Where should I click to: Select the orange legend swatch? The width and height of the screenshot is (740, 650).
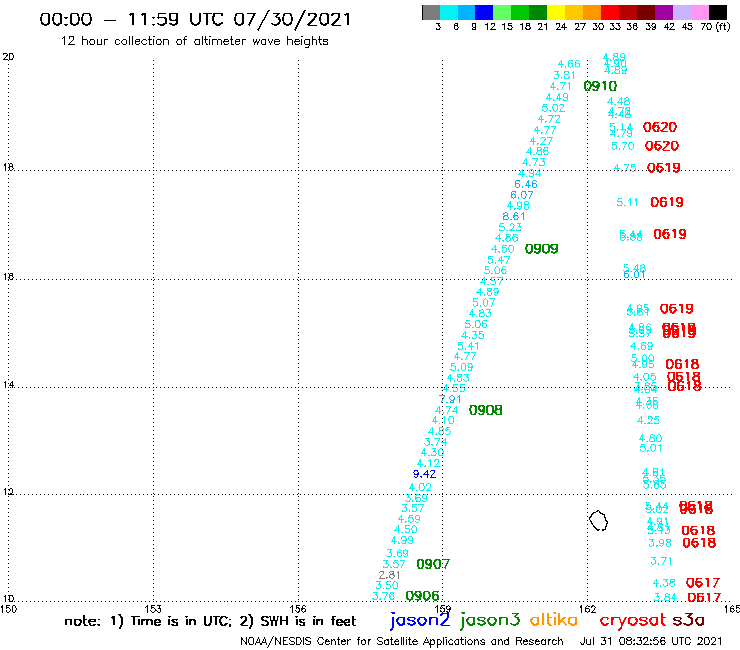(x=592, y=12)
